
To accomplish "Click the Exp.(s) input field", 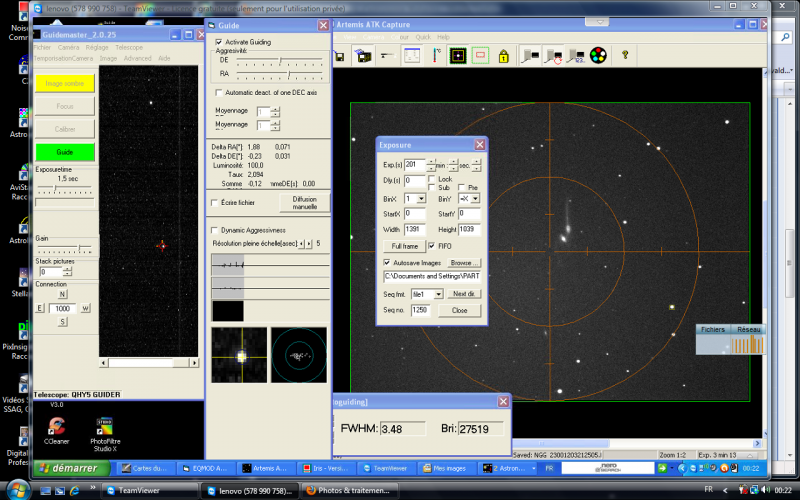I will point(414,165).
